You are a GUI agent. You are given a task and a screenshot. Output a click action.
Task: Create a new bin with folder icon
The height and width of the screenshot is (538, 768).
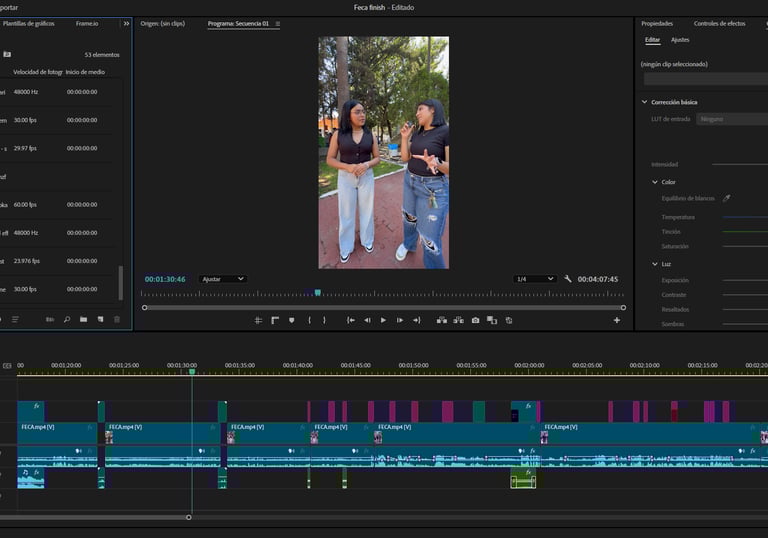pos(84,320)
